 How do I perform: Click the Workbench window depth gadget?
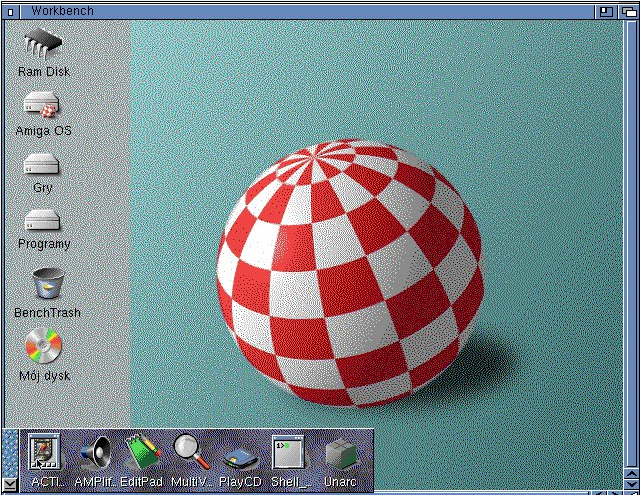(629, 12)
